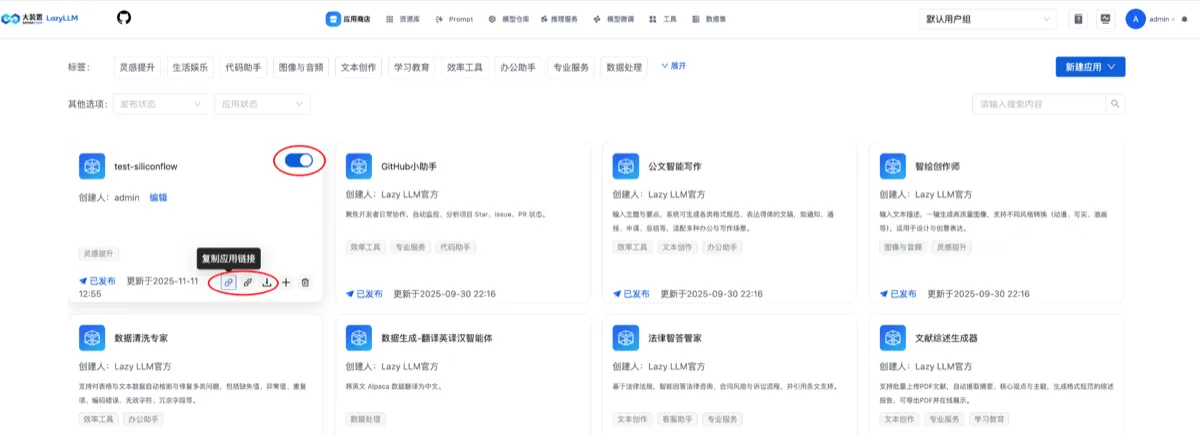Open the GitHub repository icon
Viewport: 1200px width, 435px height.
tap(124, 18)
